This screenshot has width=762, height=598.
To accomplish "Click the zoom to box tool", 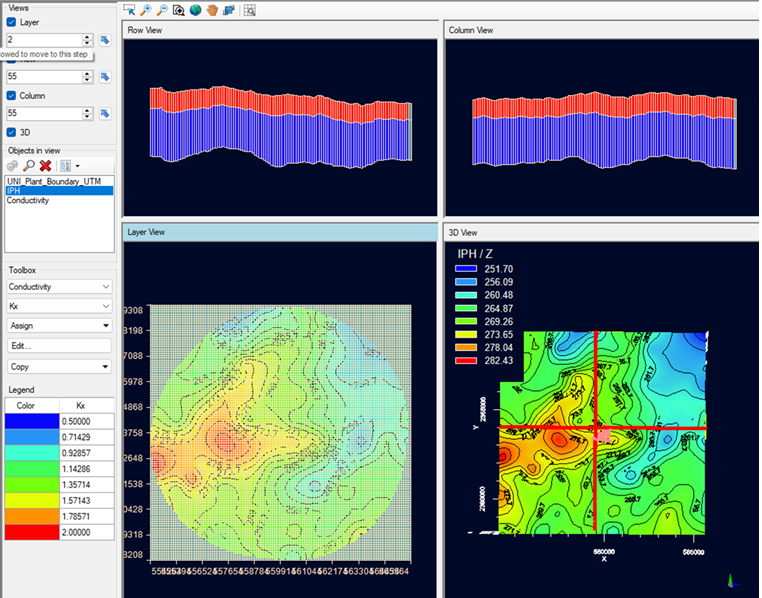I will (178, 10).
